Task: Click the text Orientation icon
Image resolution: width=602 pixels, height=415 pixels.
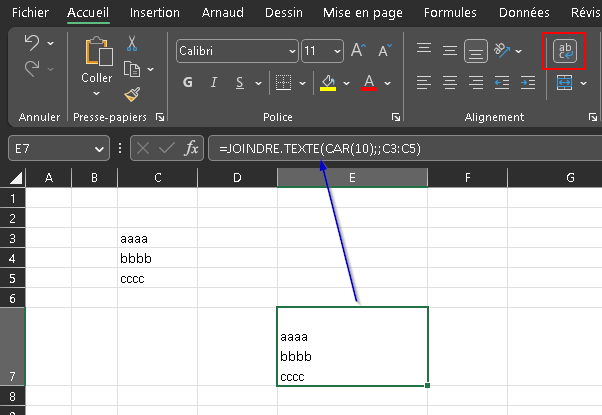Action: click(x=502, y=50)
